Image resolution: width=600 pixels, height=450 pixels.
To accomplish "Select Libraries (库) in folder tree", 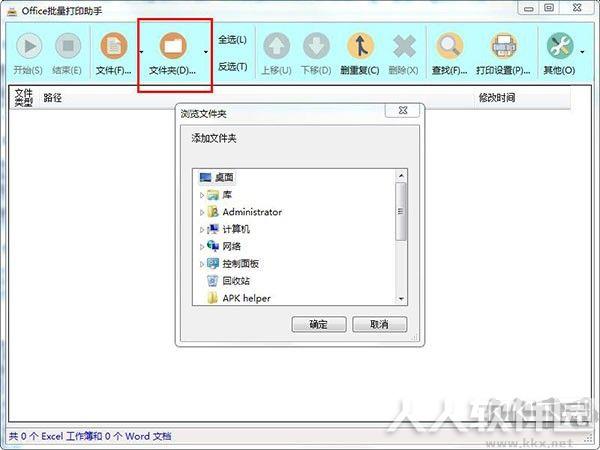I will [220, 195].
